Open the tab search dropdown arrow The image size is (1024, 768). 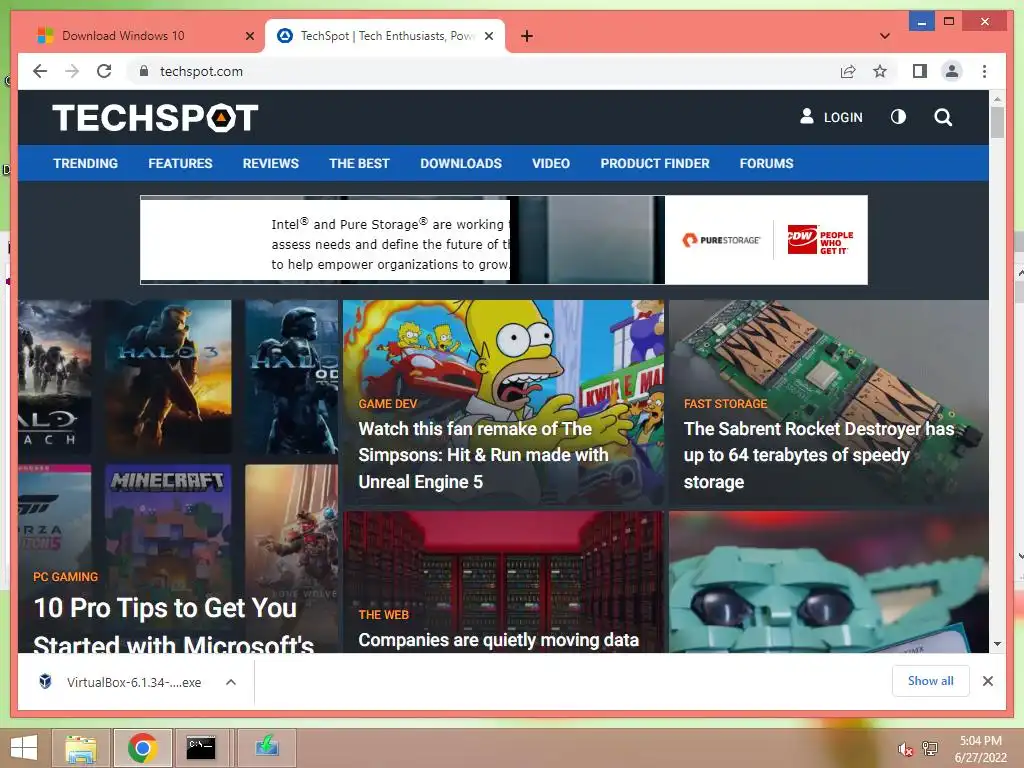click(x=885, y=36)
